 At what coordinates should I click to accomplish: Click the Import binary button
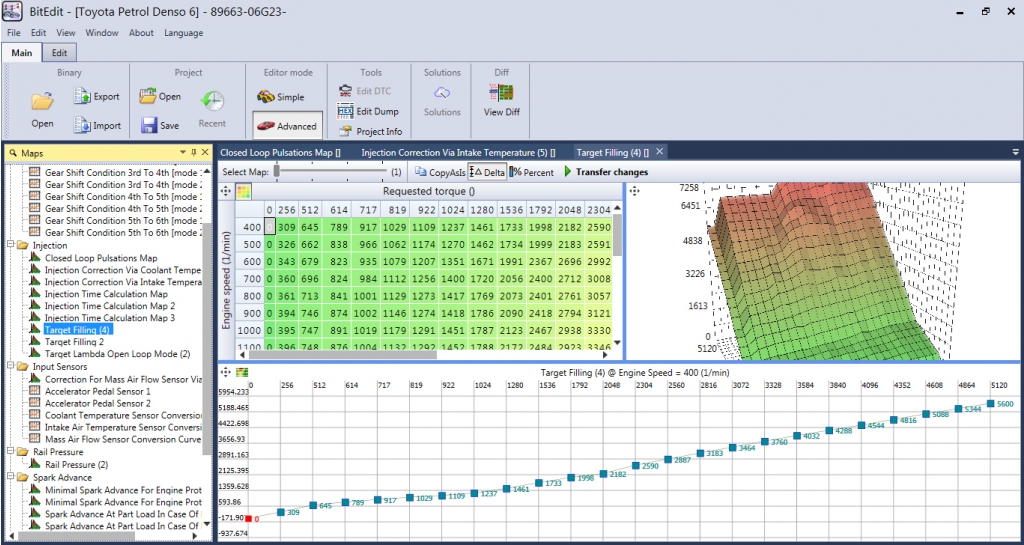[97, 125]
